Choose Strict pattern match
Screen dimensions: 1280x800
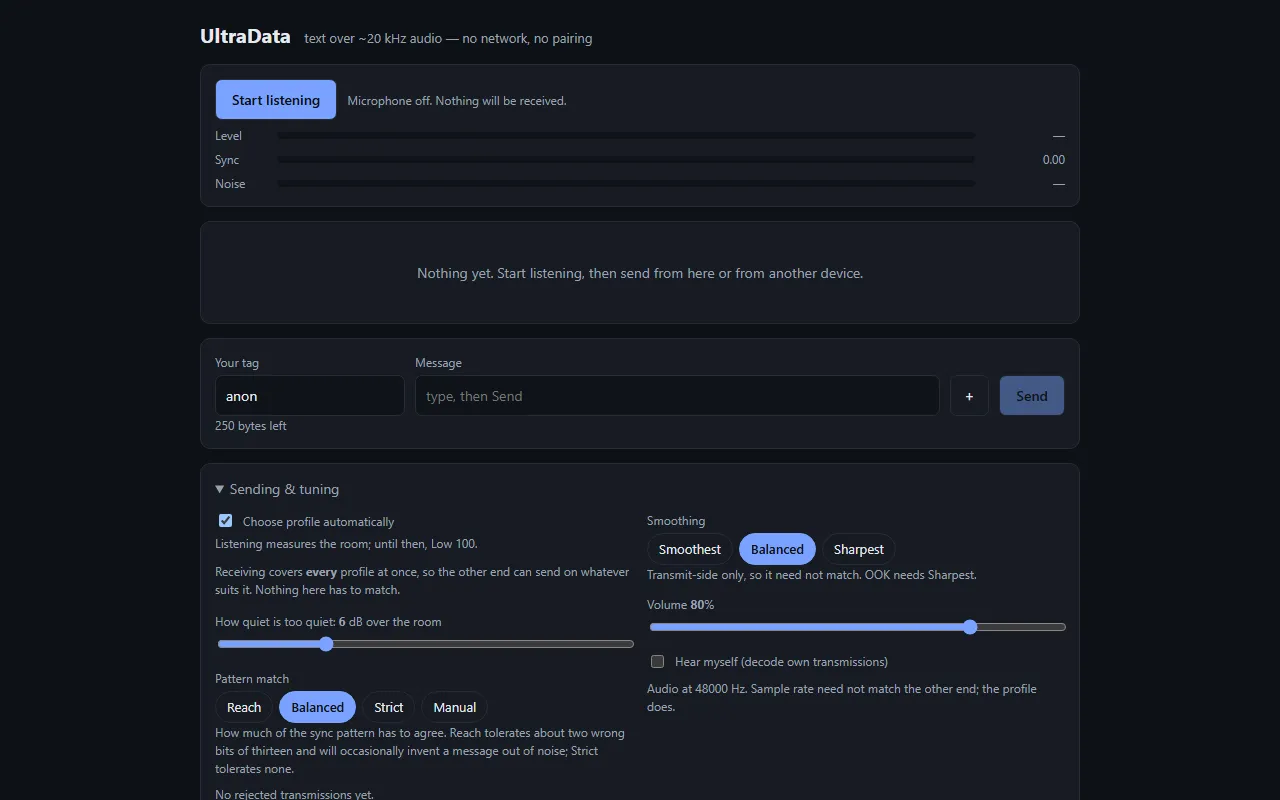(x=389, y=707)
